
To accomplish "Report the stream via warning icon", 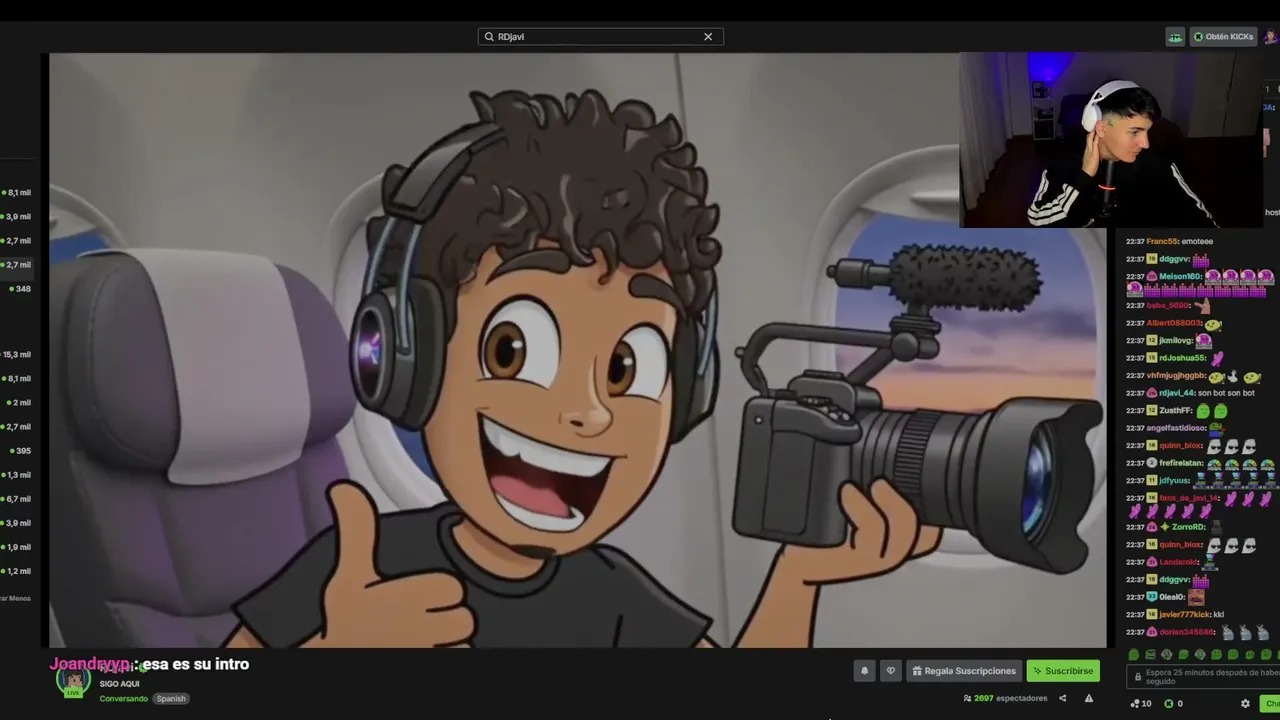I will pos(1089,698).
